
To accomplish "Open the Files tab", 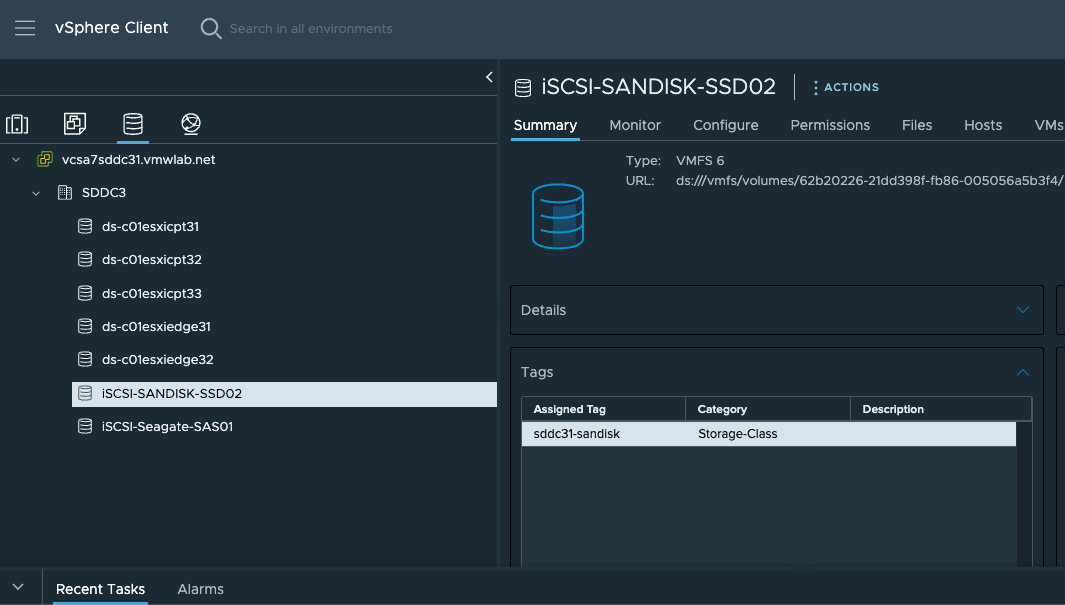I will point(917,126).
